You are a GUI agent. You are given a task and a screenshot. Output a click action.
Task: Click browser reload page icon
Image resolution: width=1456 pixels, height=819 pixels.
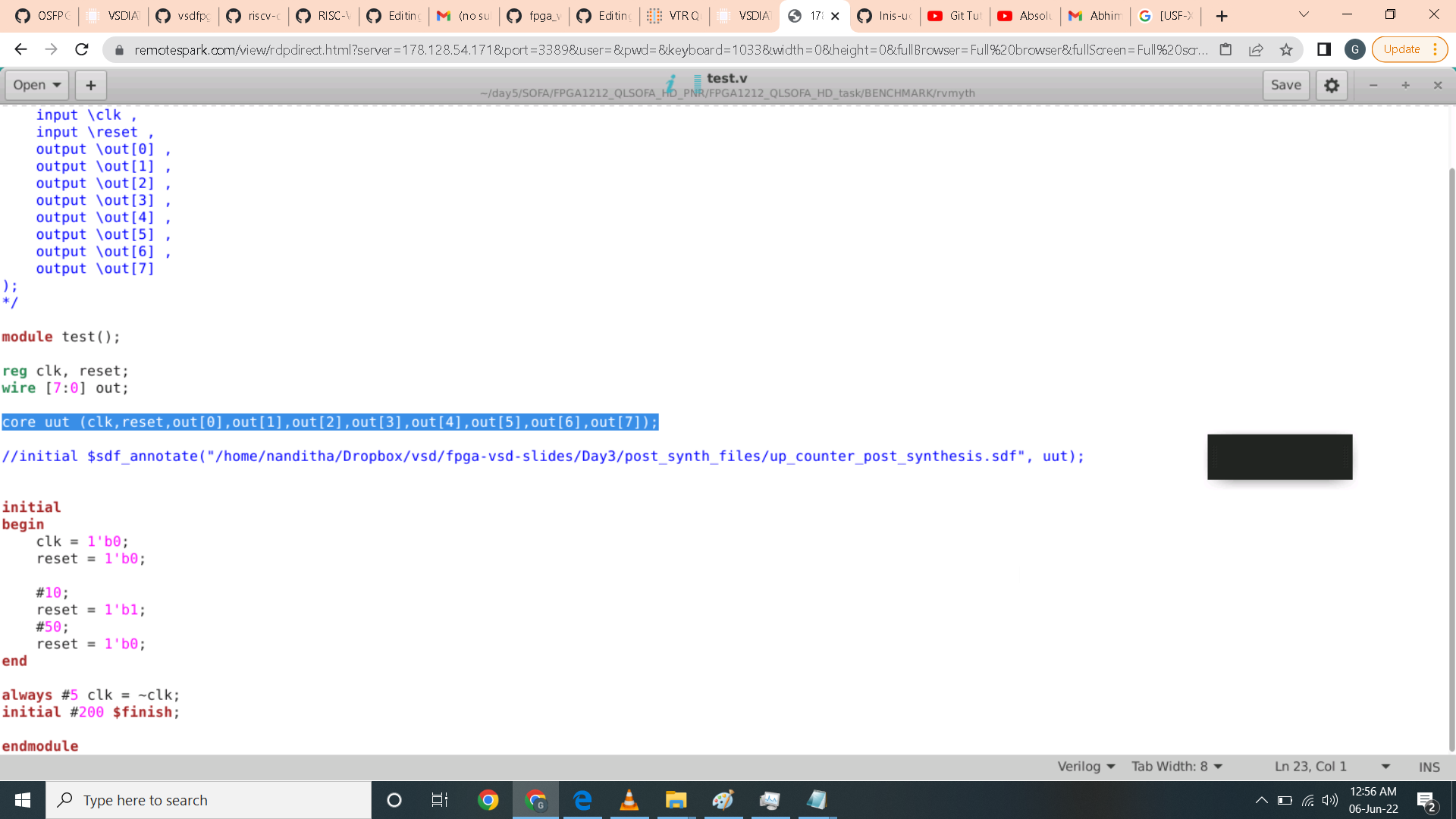82,49
